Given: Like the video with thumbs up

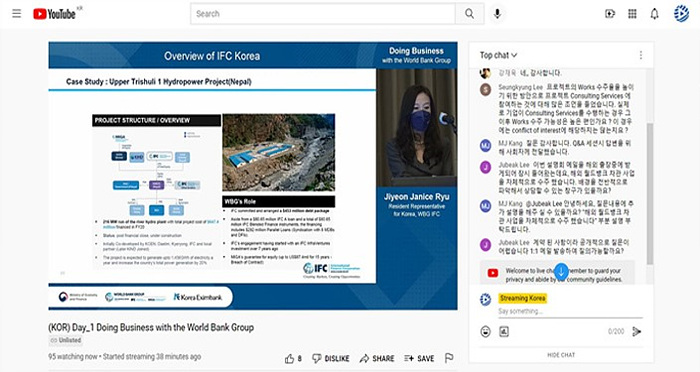Looking at the screenshot, I should [x=289, y=358].
